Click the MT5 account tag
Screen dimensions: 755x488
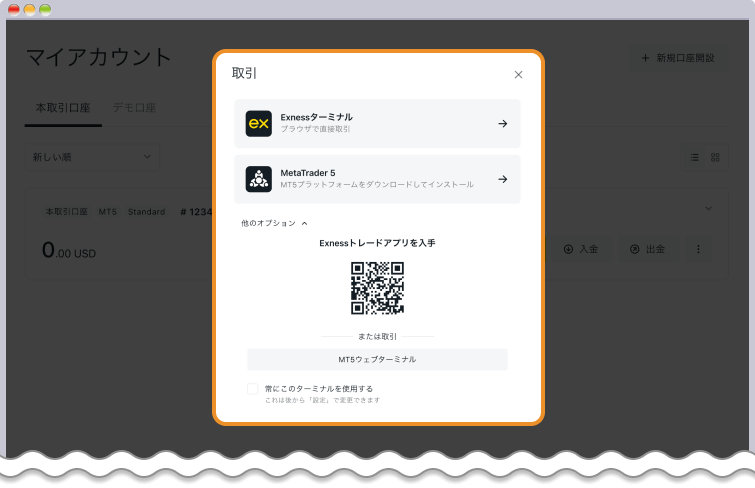(x=108, y=212)
